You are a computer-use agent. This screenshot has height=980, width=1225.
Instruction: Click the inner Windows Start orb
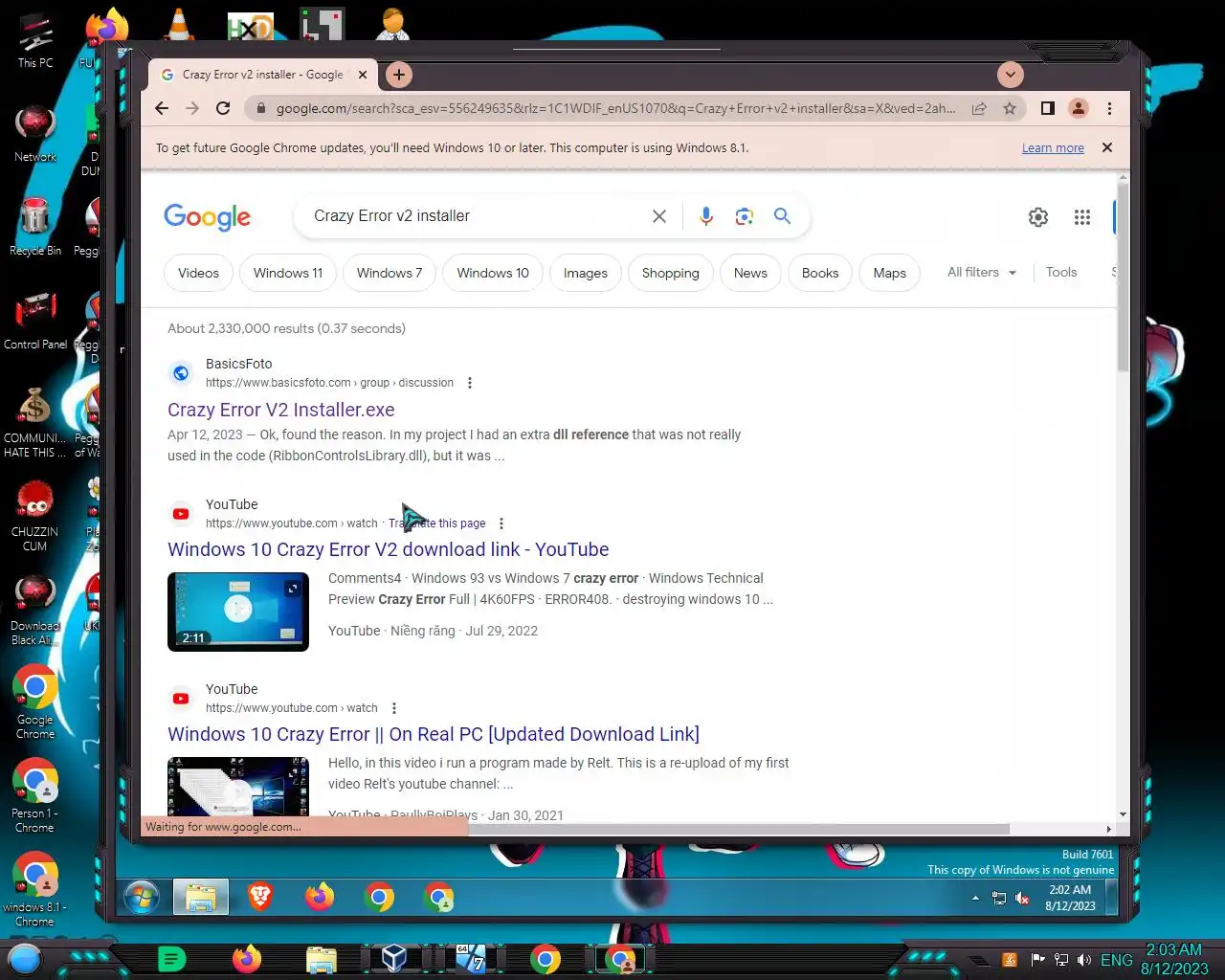142,898
